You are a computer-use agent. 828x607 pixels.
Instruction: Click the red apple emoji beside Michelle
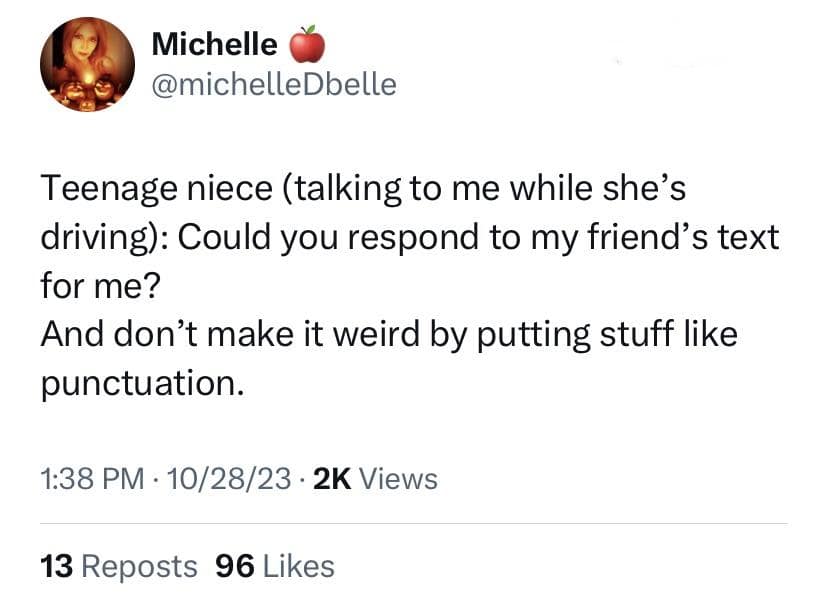[307, 45]
